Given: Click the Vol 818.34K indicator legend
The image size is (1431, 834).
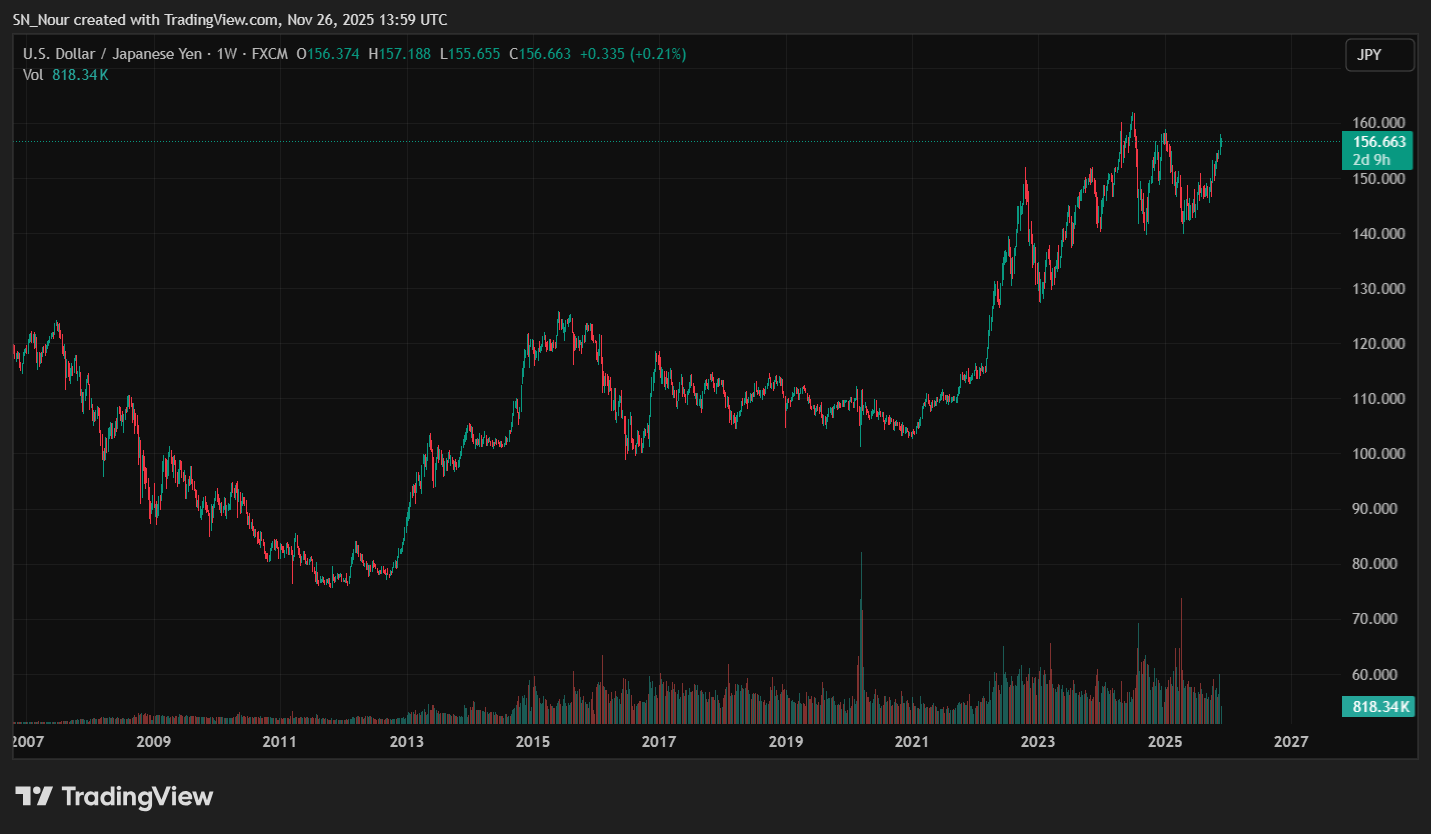Looking at the screenshot, I should click(x=65, y=75).
